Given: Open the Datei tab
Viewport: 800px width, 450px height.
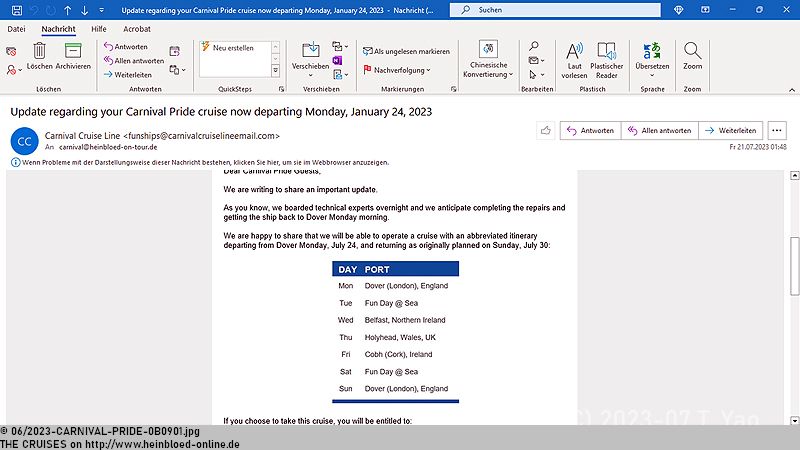Looking at the screenshot, I should pos(16,29).
